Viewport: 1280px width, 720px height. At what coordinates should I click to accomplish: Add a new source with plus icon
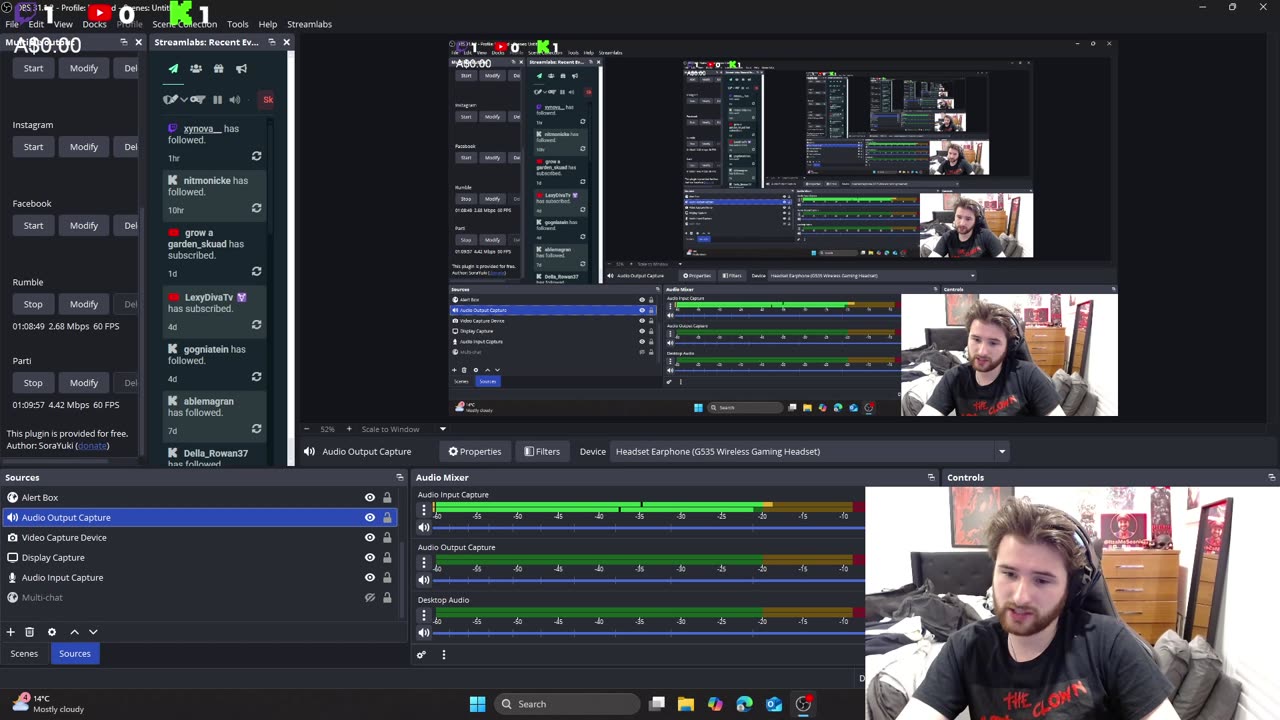(11, 632)
